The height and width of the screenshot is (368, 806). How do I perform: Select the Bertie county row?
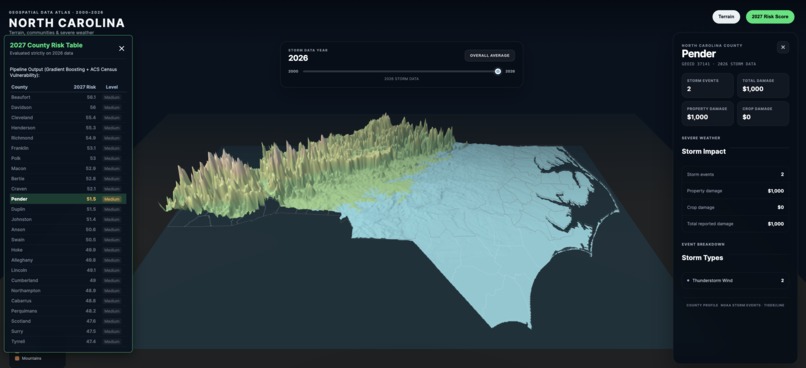68,179
